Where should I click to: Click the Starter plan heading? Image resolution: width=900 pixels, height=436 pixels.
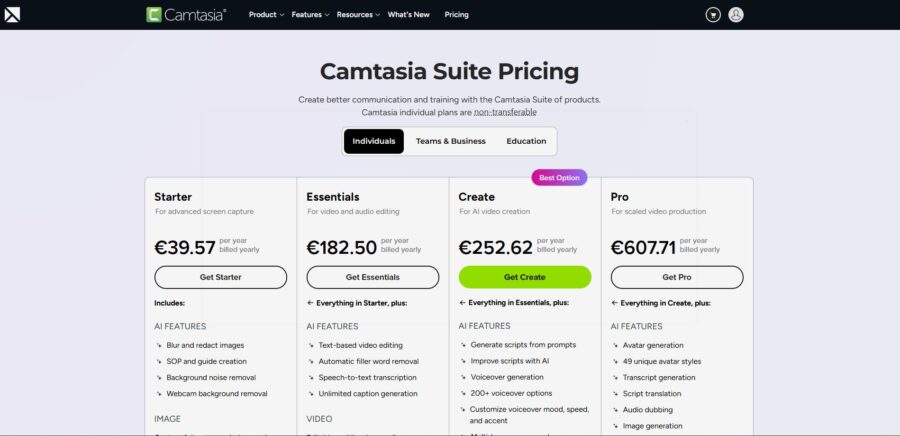(173, 197)
